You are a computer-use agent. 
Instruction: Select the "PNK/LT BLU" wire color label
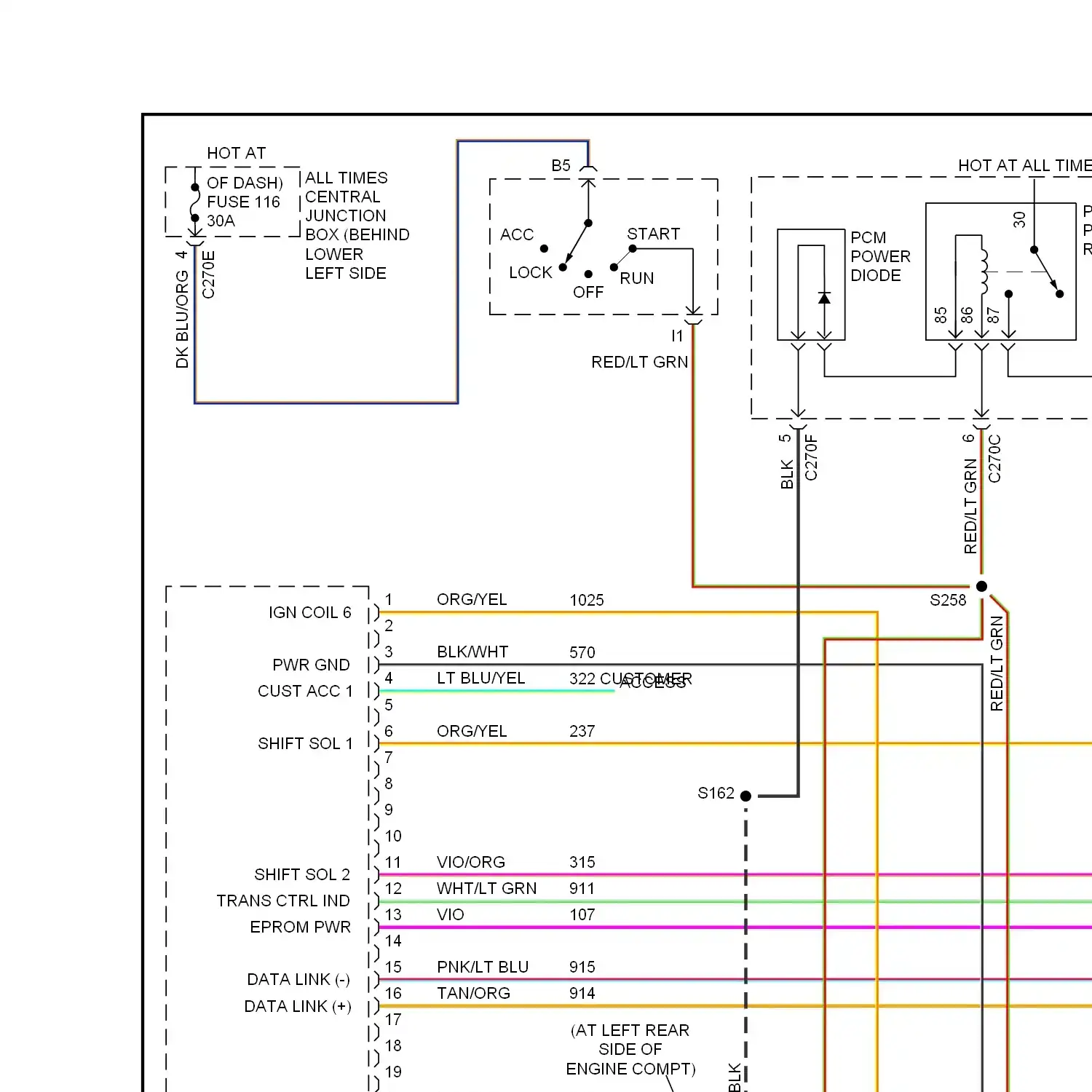pos(483,967)
